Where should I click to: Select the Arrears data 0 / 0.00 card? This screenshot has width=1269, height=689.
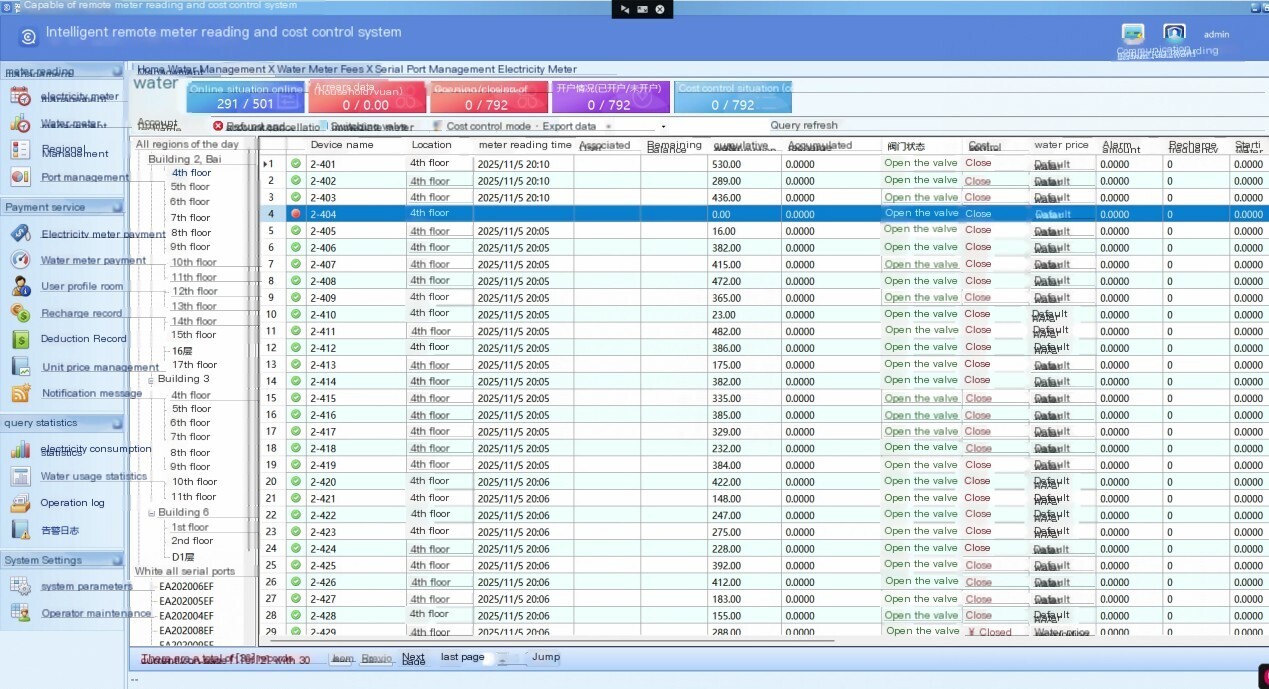coord(367,97)
